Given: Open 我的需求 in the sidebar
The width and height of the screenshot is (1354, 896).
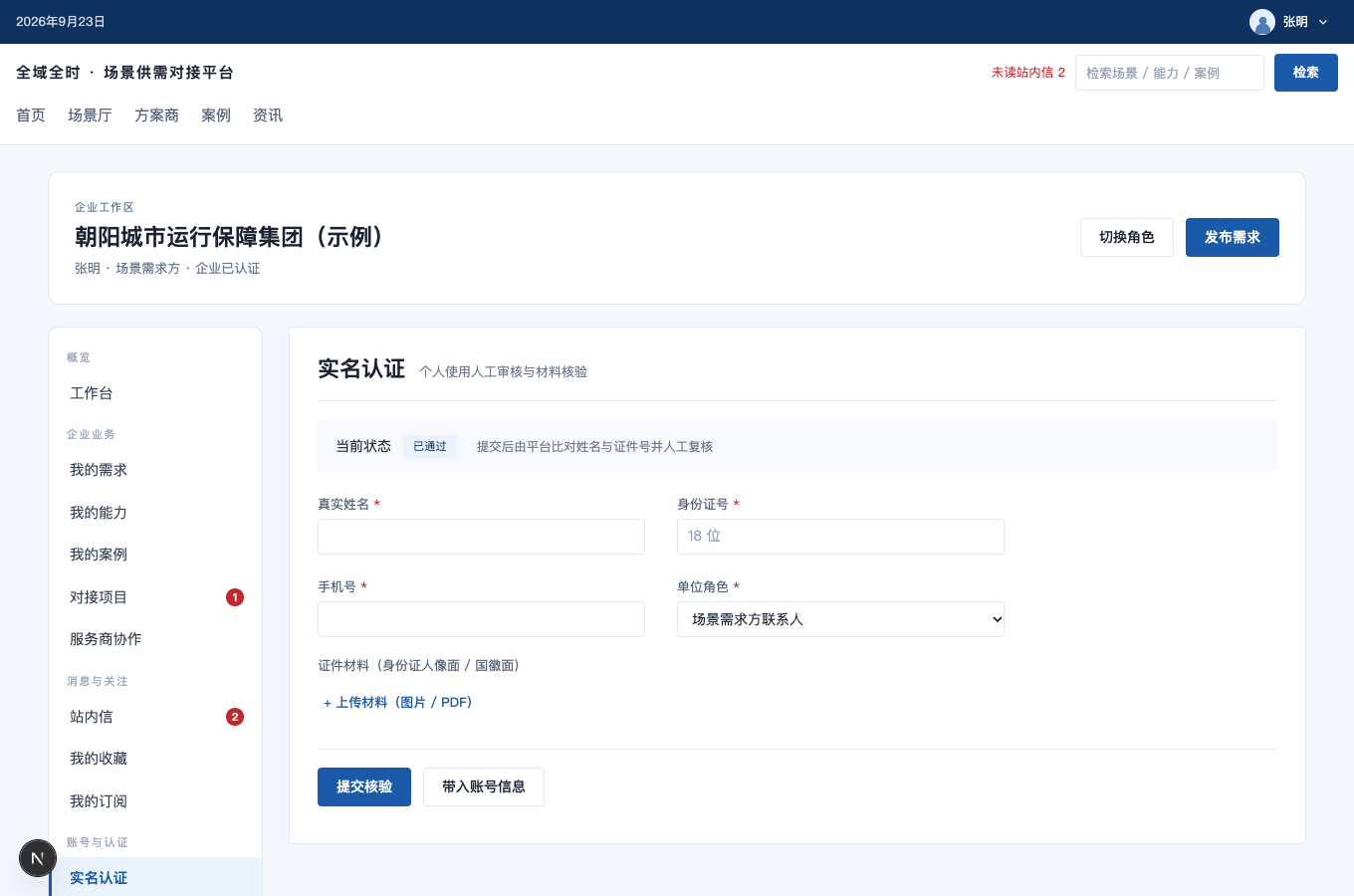Looking at the screenshot, I should [155, 470].
